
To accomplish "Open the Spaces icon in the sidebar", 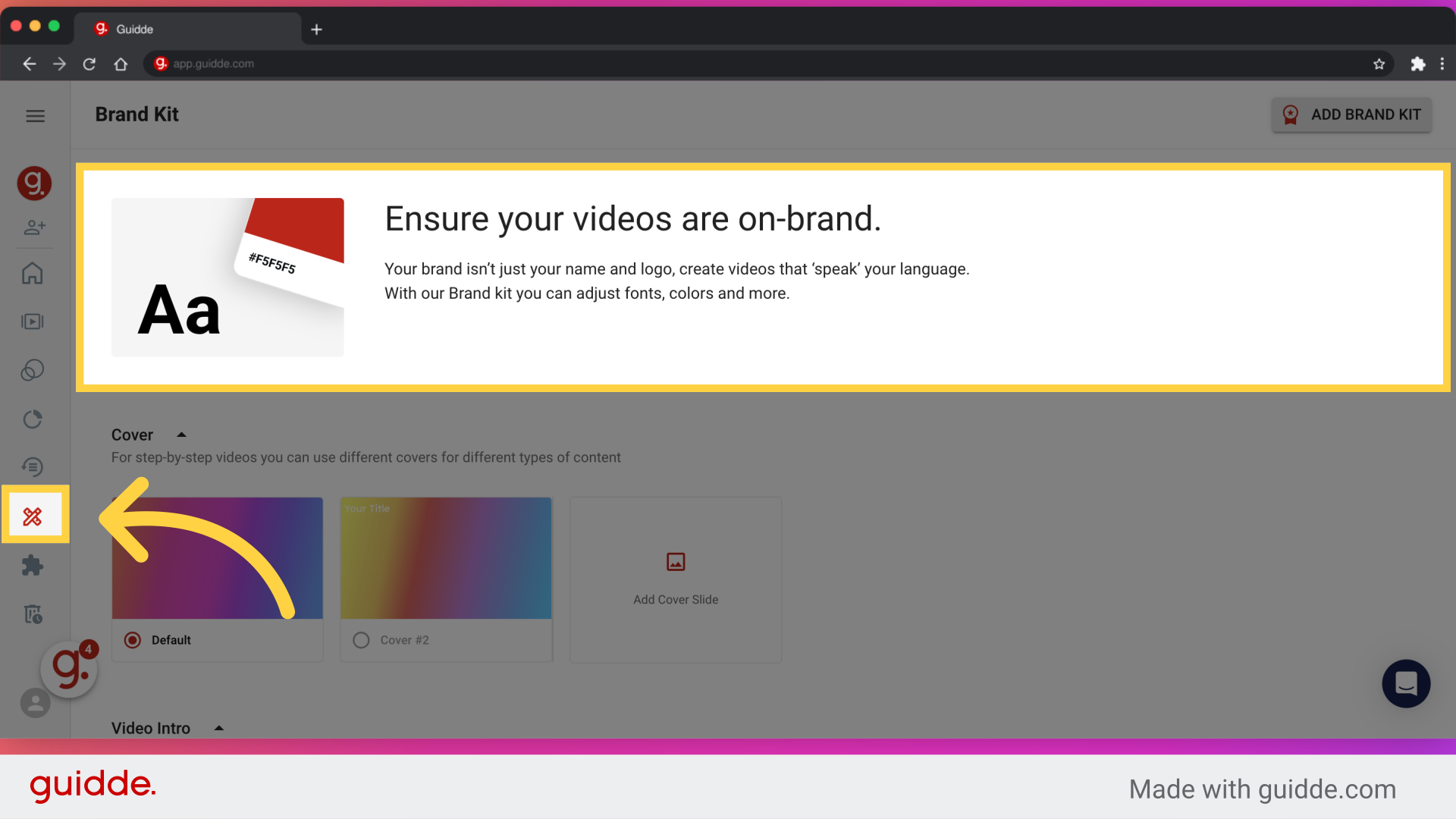I will coord(33,370).
